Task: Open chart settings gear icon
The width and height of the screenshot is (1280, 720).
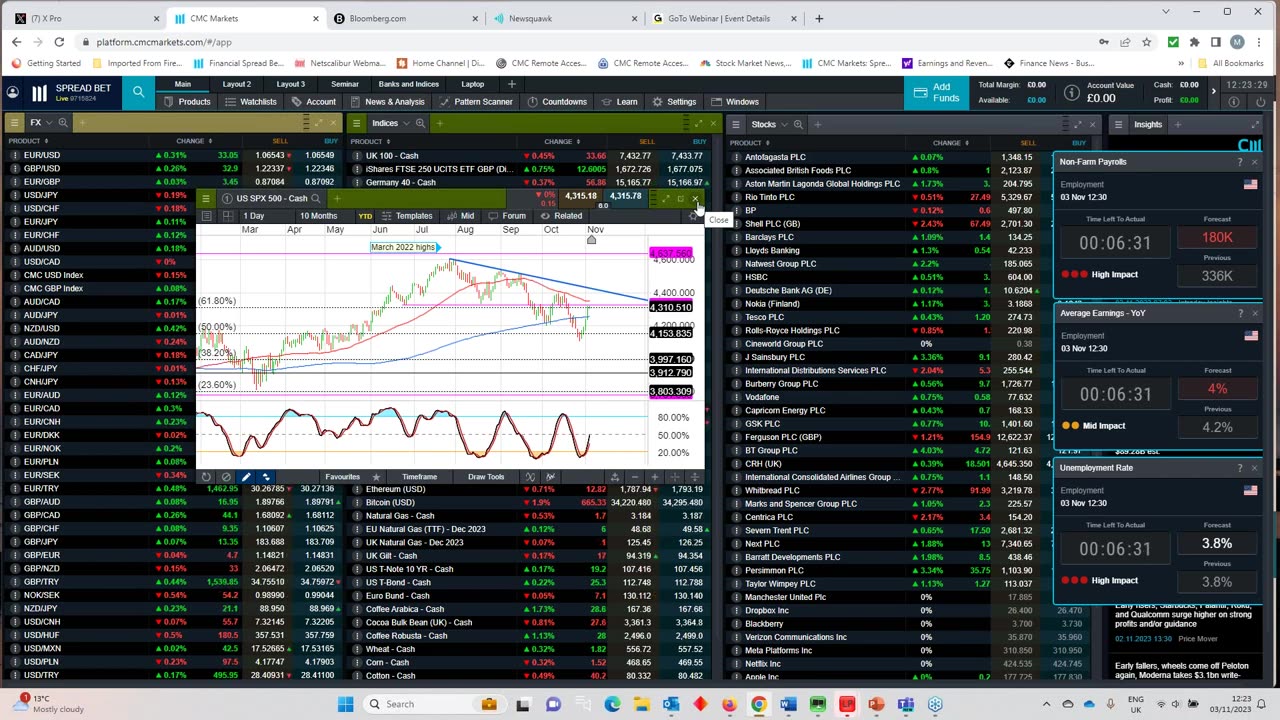Action: pyautogui.click(x=694, y=216)
